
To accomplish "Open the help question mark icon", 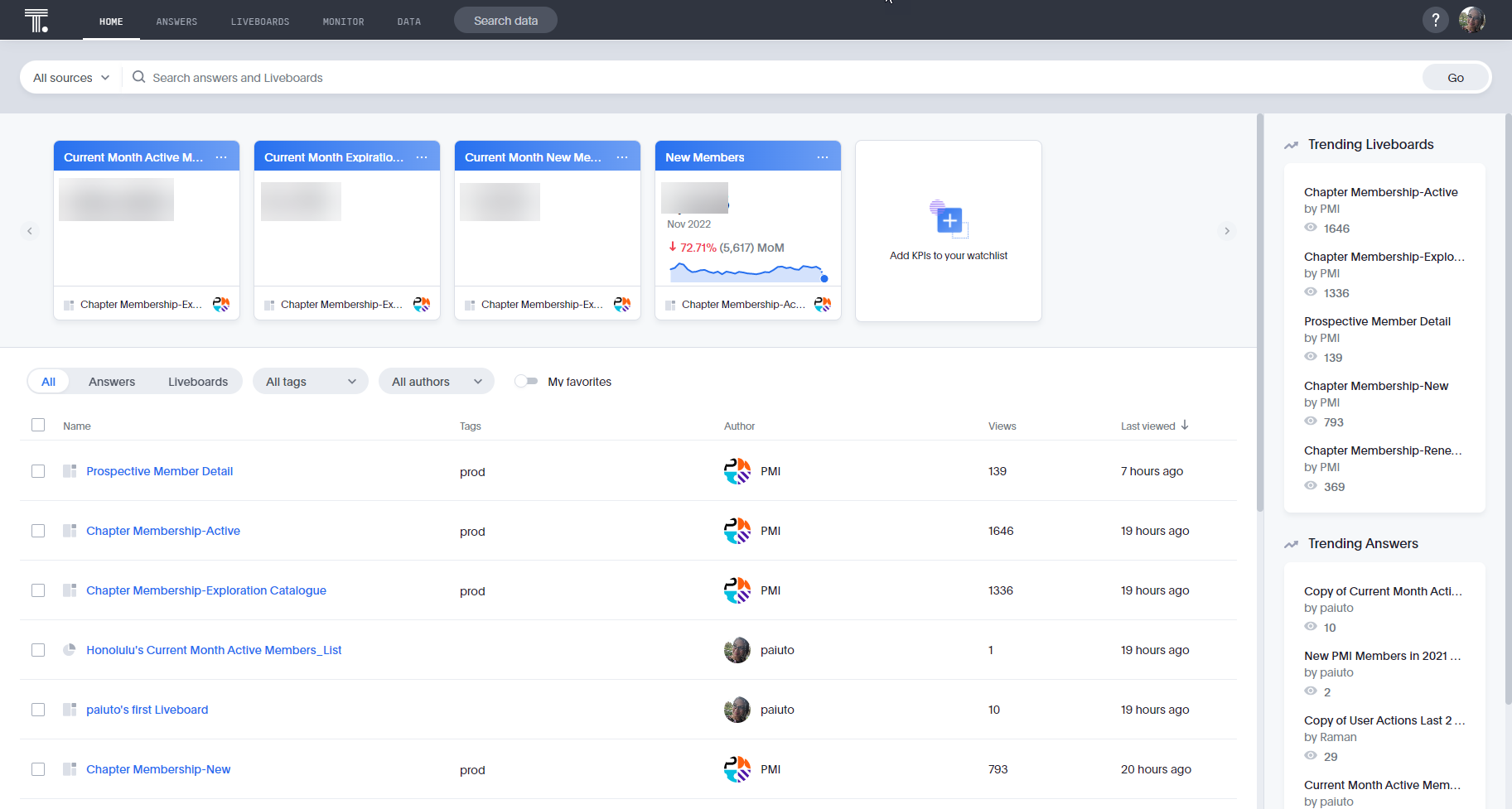I will pos(1436,20).
